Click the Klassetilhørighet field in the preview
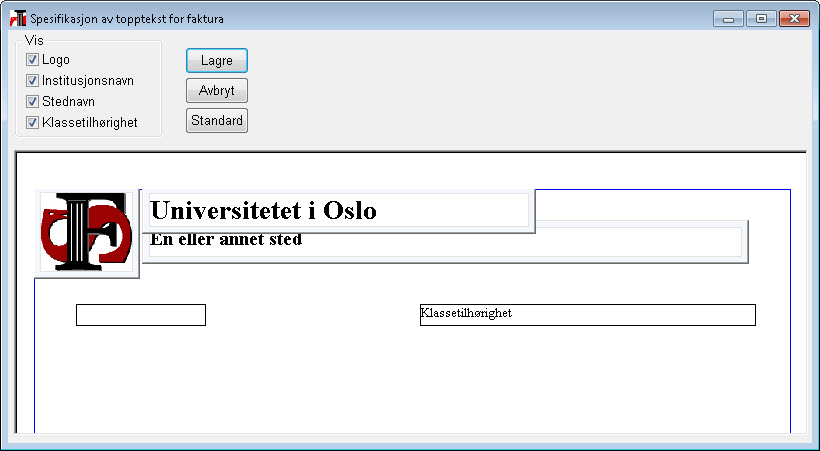Image resolution: width=820 pixels, height=451 pixels. click(588, 315)
